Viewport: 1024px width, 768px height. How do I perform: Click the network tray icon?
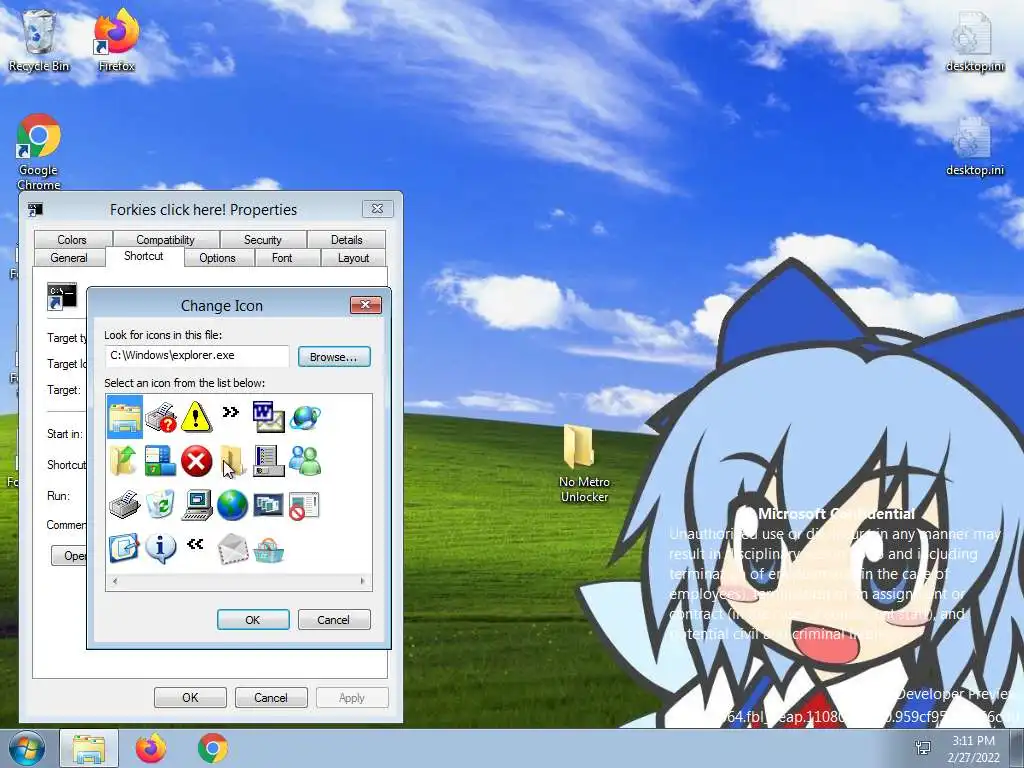pos(923,748)
